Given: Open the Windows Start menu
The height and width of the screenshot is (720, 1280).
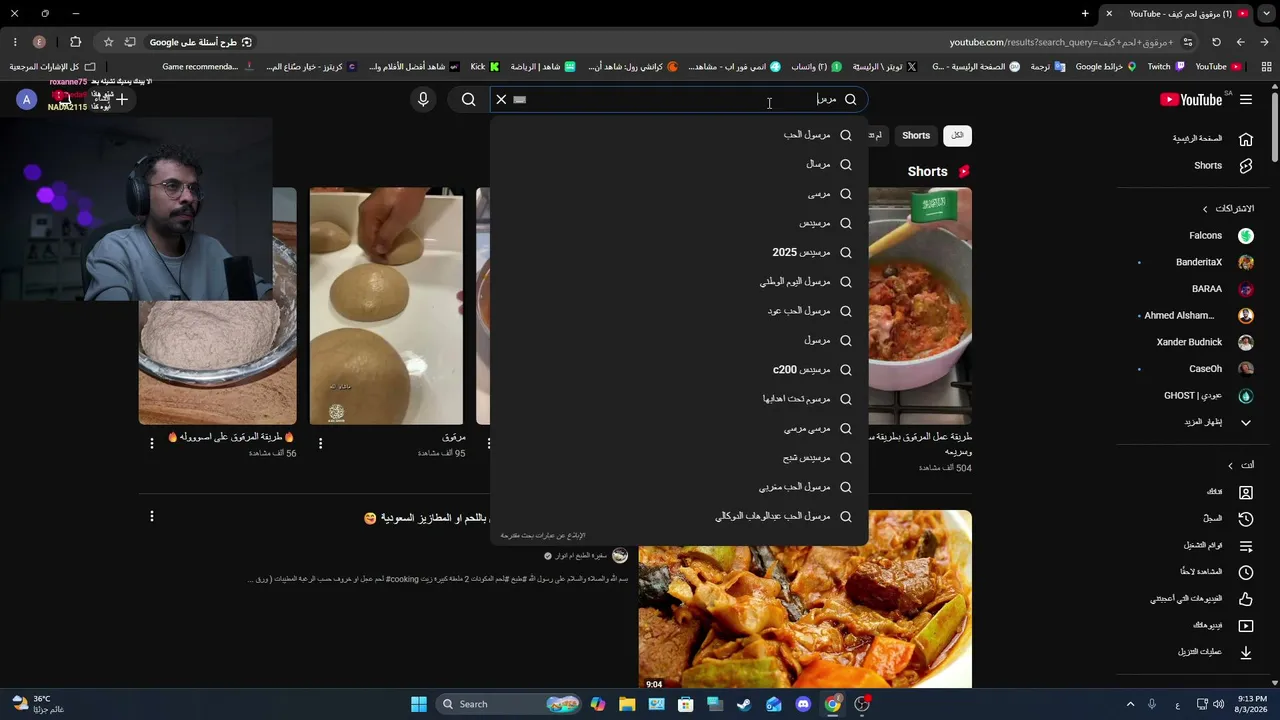Looking at the screenshot, I should point(419,704).
